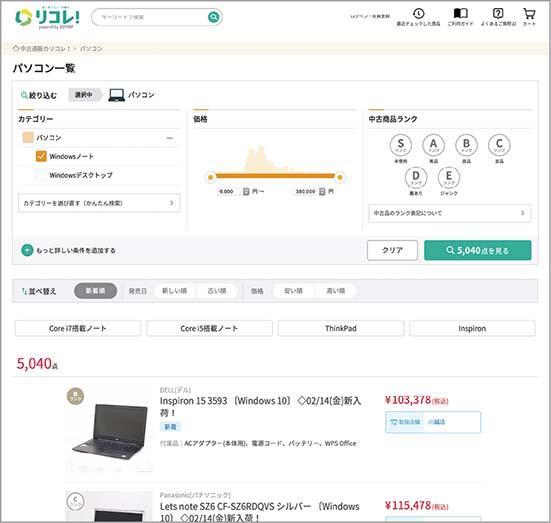
Task: Open the FAQ question mark icon
Action: [498, 14]
